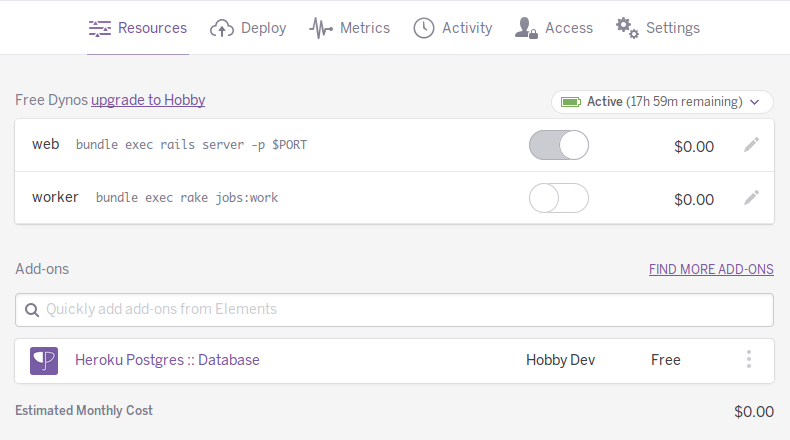Click the Access user lock icon
Image resolution: width=790 pixels, height=440 pixels.
pyautogui.click(x=526, y=28)
